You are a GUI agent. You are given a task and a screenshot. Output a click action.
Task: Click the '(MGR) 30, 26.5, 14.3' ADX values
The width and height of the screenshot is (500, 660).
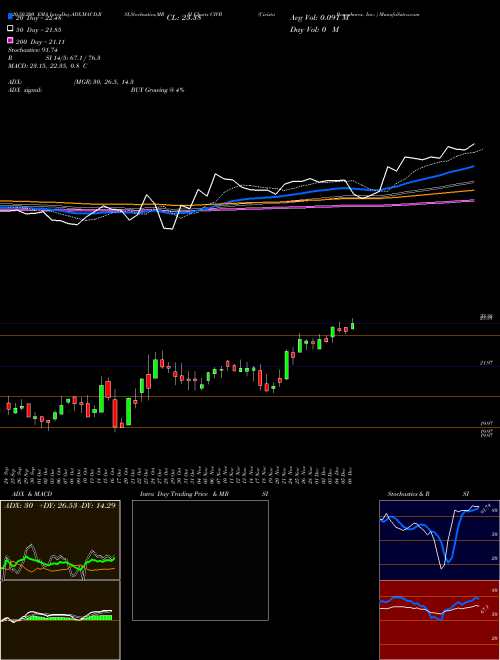pyautogui.click(x=104, y=82)
